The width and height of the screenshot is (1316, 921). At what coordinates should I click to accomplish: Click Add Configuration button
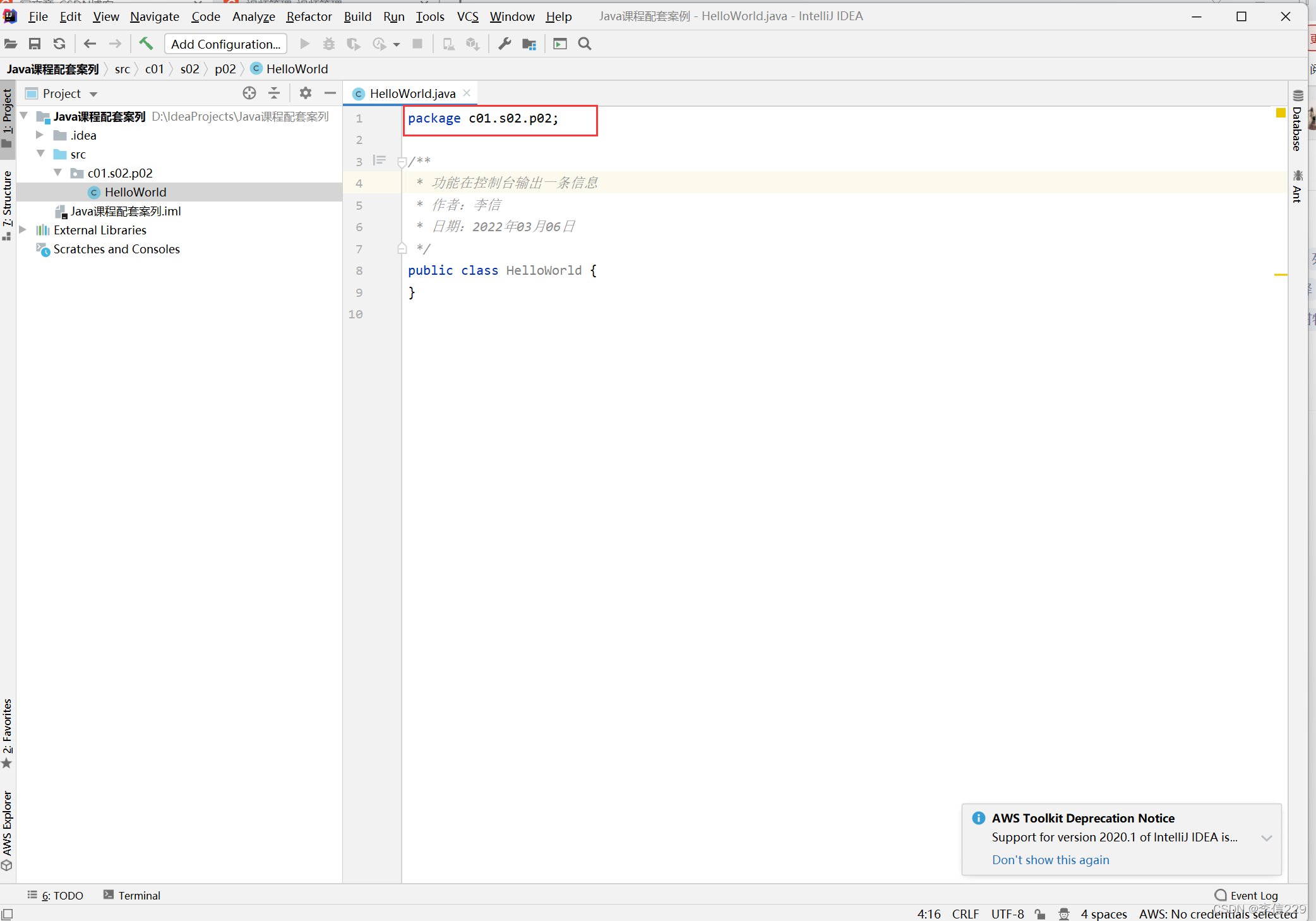coord(225,44)
